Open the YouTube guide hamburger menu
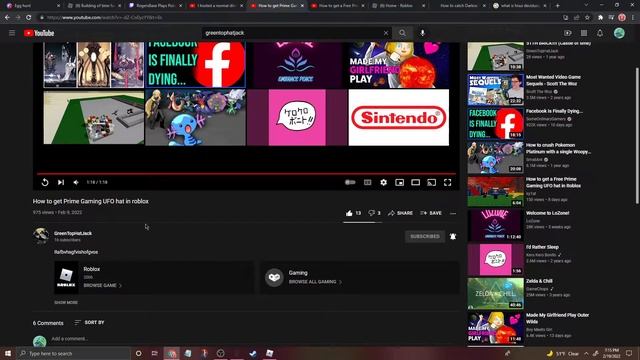The height and width of the screenshot is (360, 640). pyautogui.click(x=12, y=33)
